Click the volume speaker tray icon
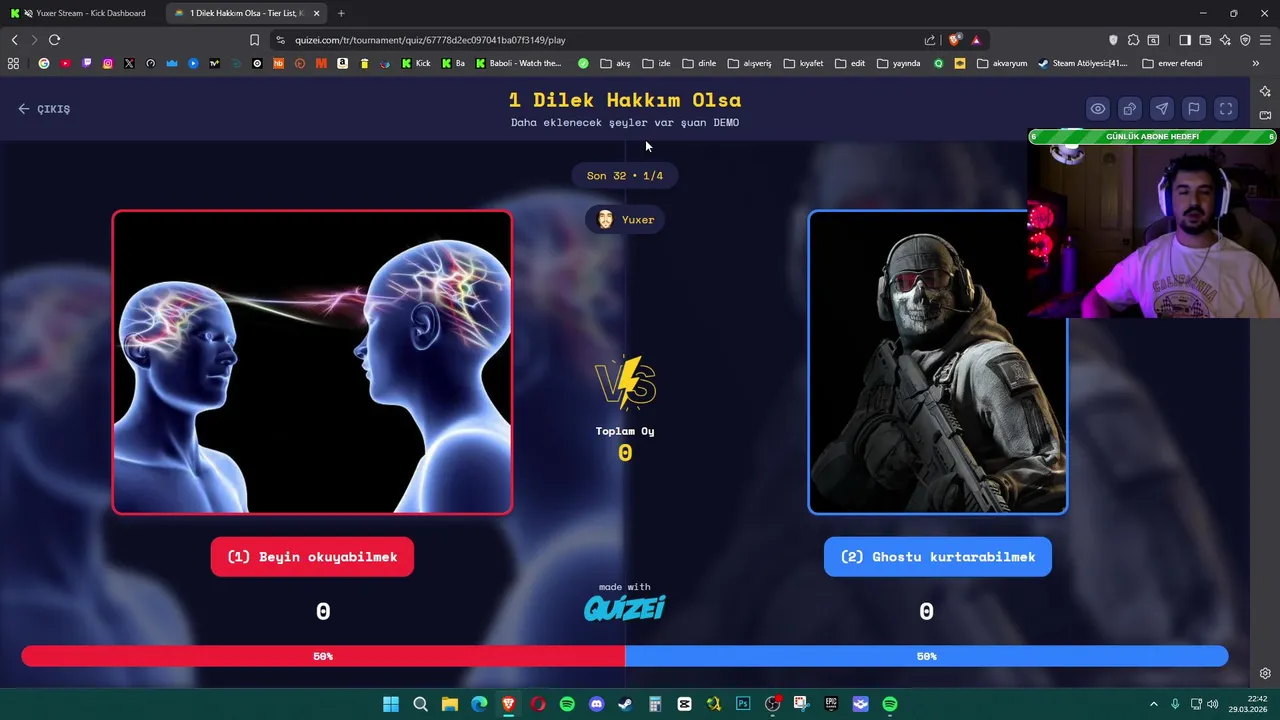Image resolution: width=1280 pixels, height=720 pixels. click(x=1213, y=704)
